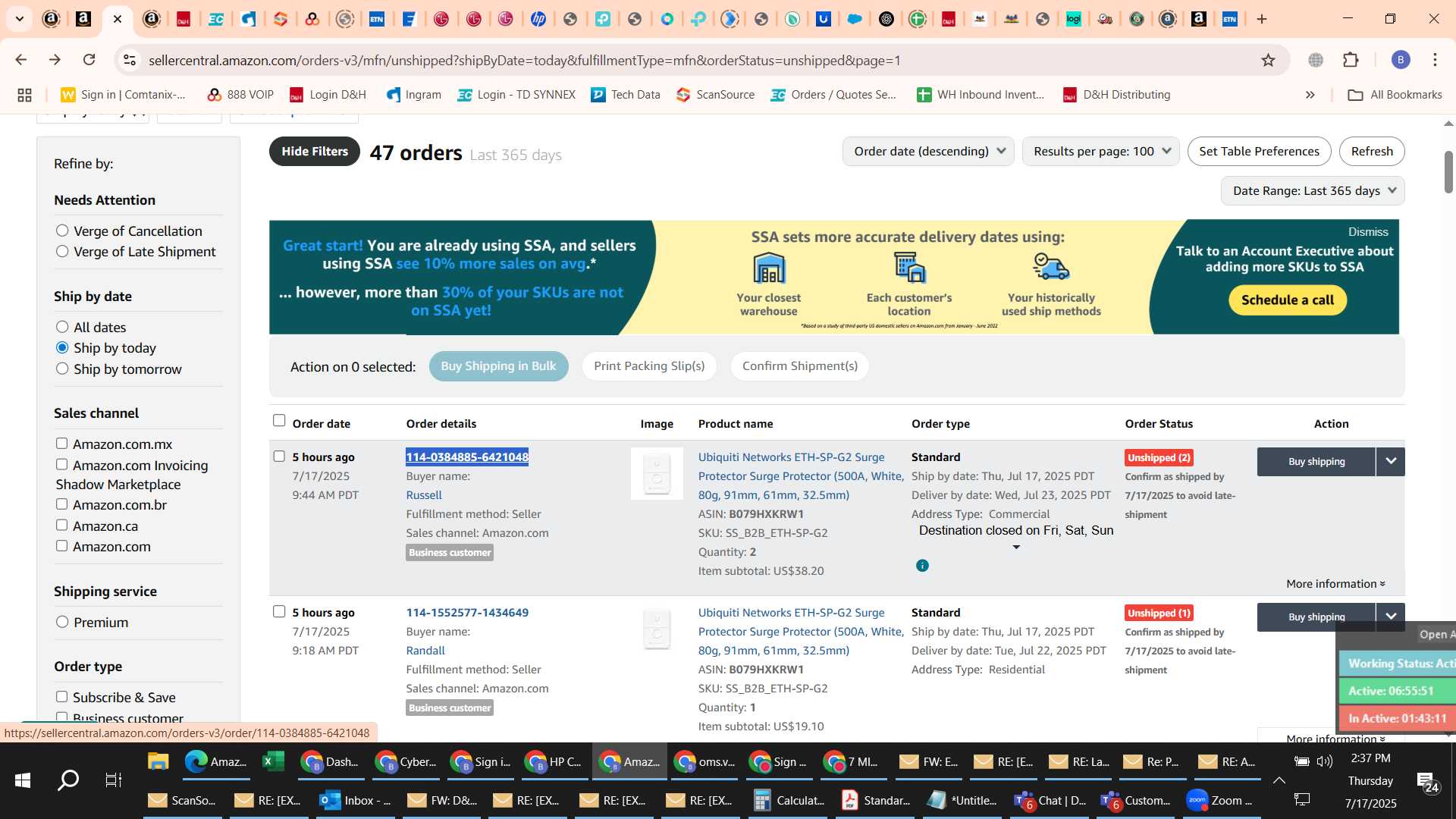
Task: Click Hide Filters button
Action: (315, 152)
